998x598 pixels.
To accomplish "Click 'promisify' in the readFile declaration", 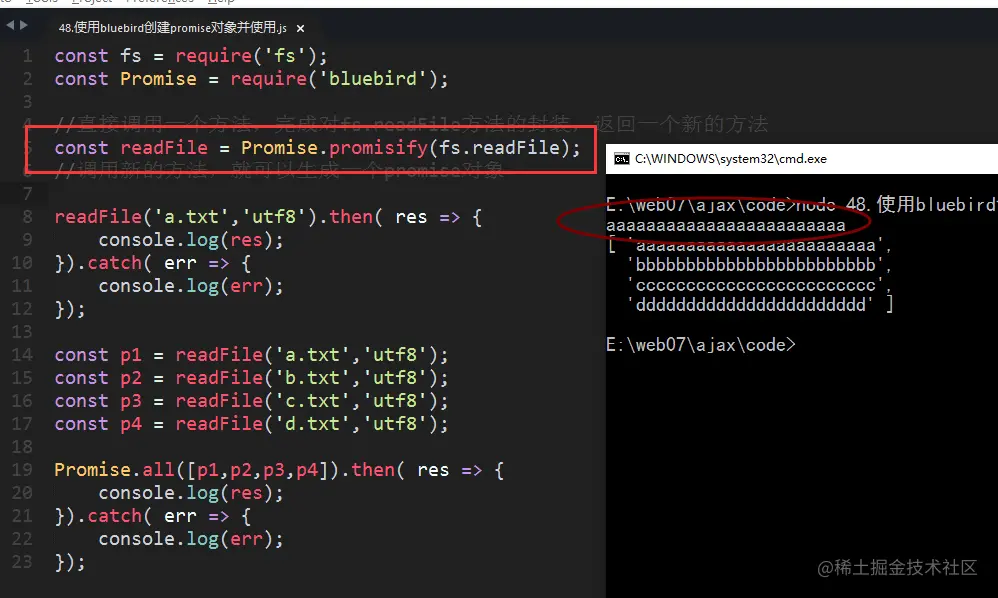I will click(x=379, y=148).
